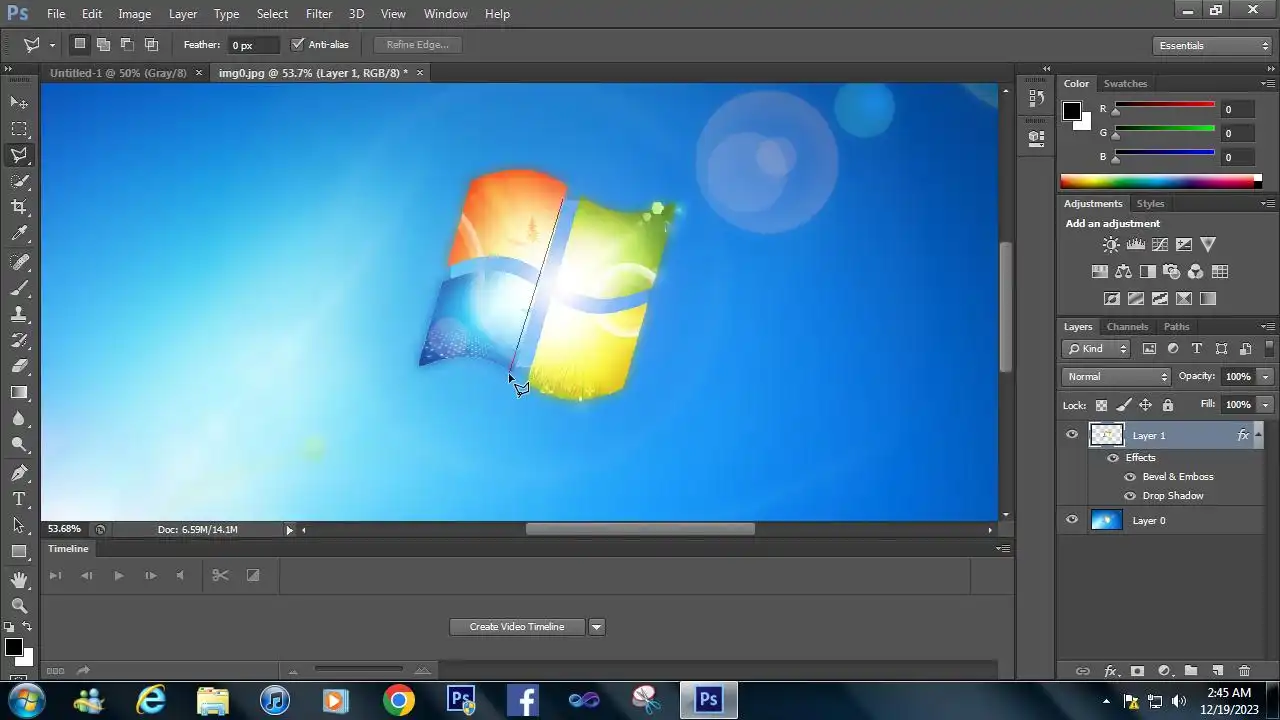Click the Create new layer icon
This screenshot has width=1280, height=720.
point(1217,671)
